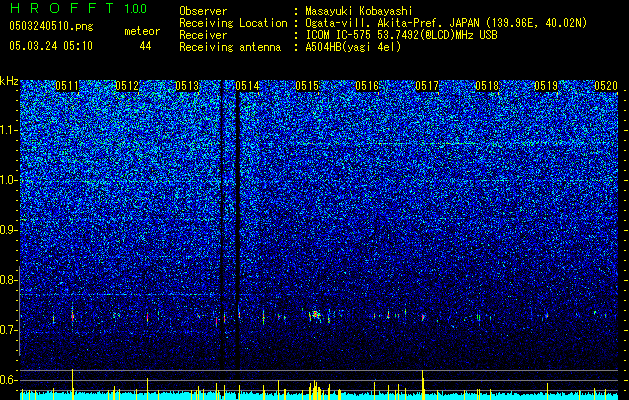Image resolution: width=629 pixels, height=400 pixels.
Task: Click the 'meteor' label
Action: coord(142,31)
